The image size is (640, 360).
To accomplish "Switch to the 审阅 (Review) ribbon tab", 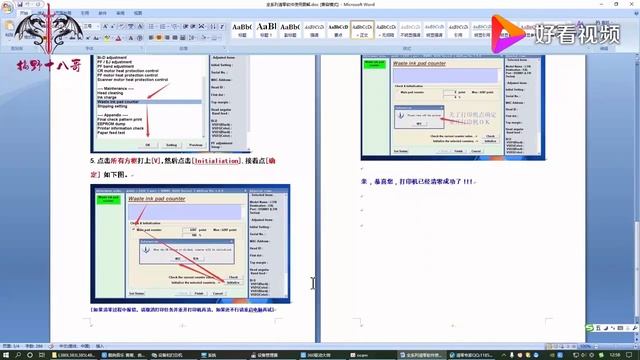I will (x=120, y=13).
